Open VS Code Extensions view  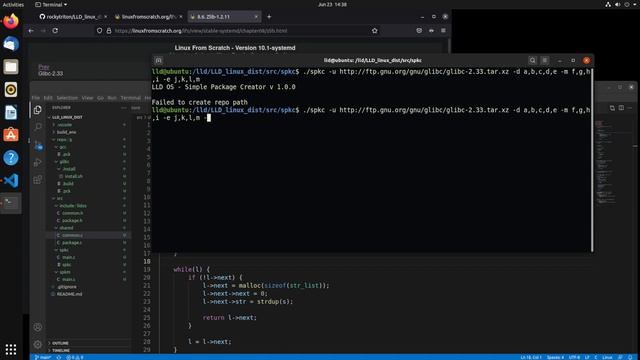[38, 180]
